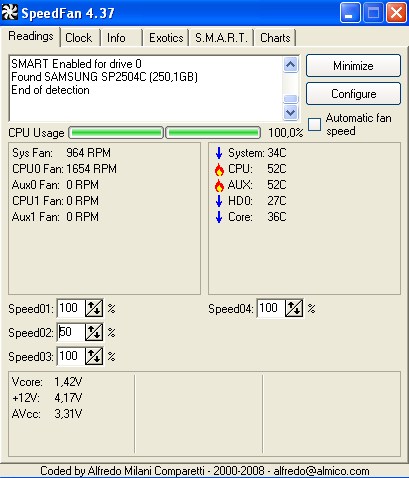Click the Speed02 up/down spinner arrows
Viewport: 409px width, 478px height.
tap(94, 332)
